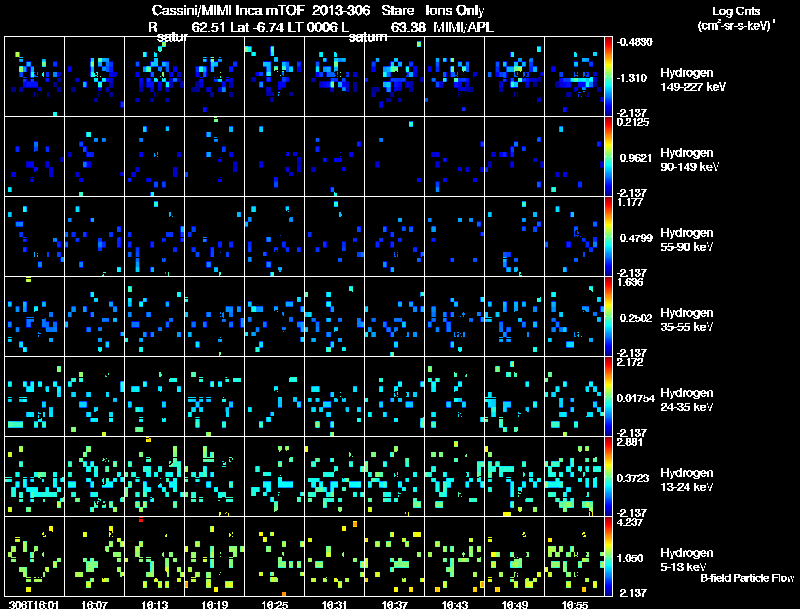The width and height of the screenshot is (800, 609).
Task: Click the 'Hydrogen 13-24 keV' row label
Action: [687, 480]
